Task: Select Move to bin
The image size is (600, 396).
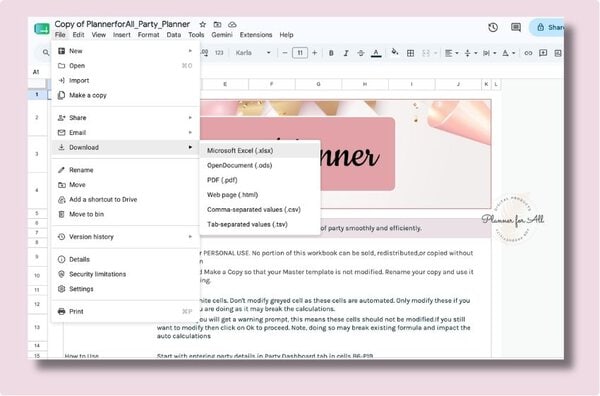Action: pos(125,214)
